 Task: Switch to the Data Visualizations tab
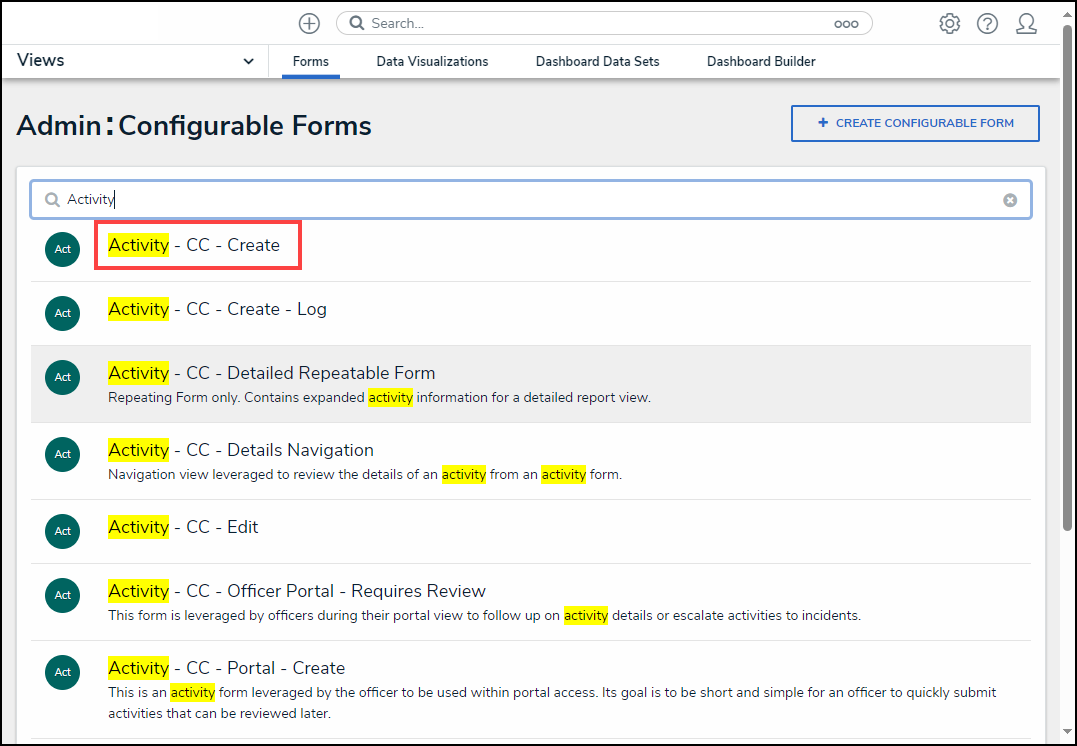pyautogui.click(x=432, y=61)
